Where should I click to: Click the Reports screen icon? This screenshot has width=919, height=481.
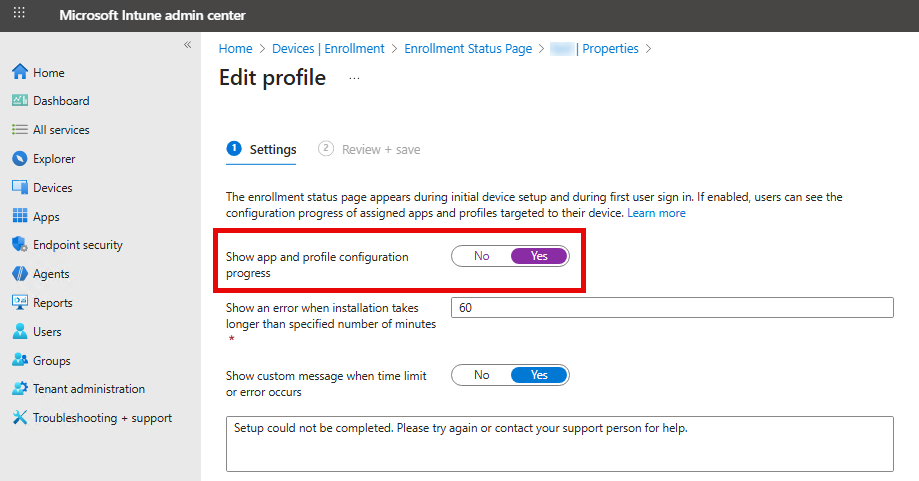coord(20,302)
